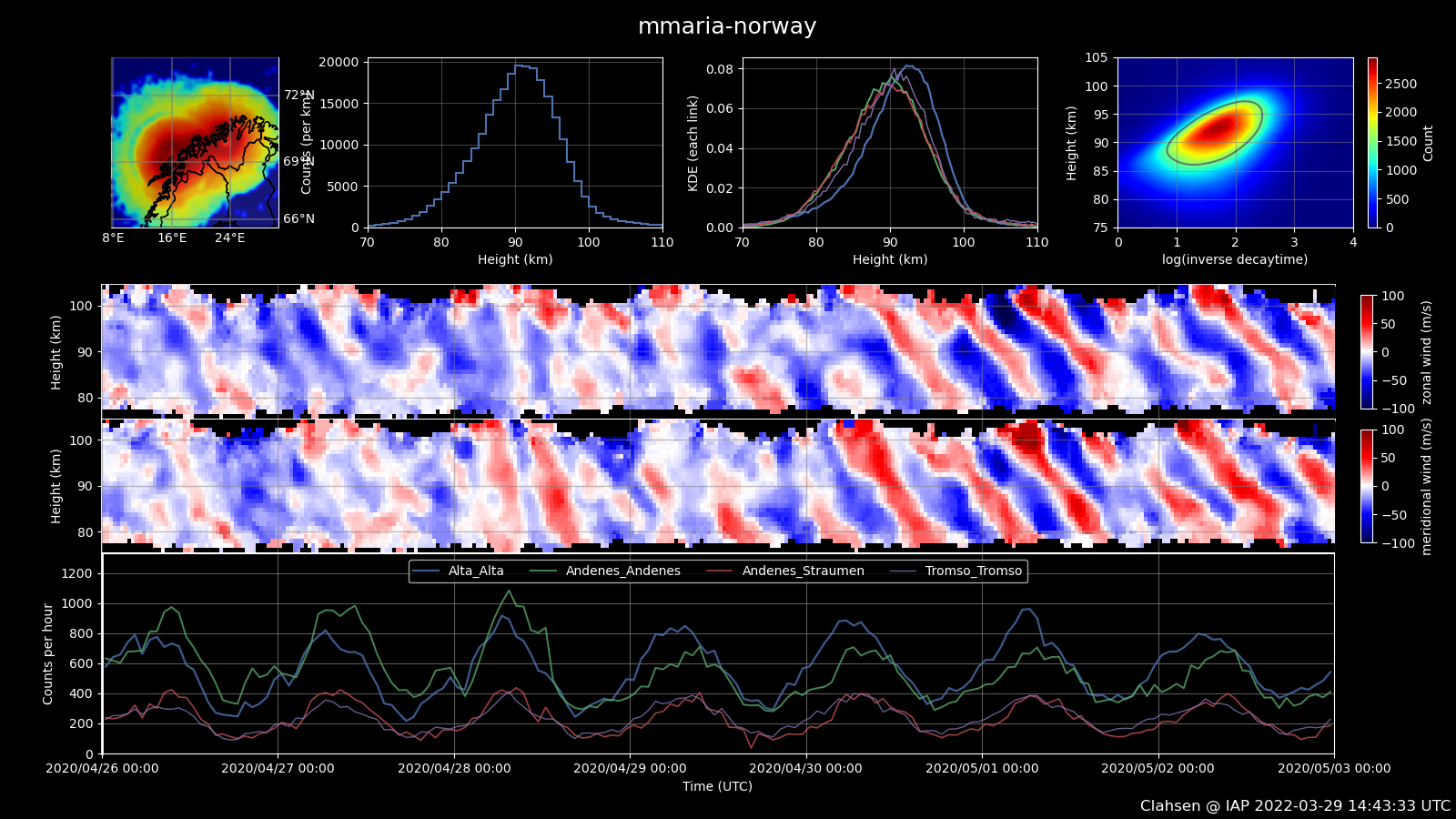Select the Norway meteor count map thumbnail
Screen dimensions: 1456x819
[195, 143]
